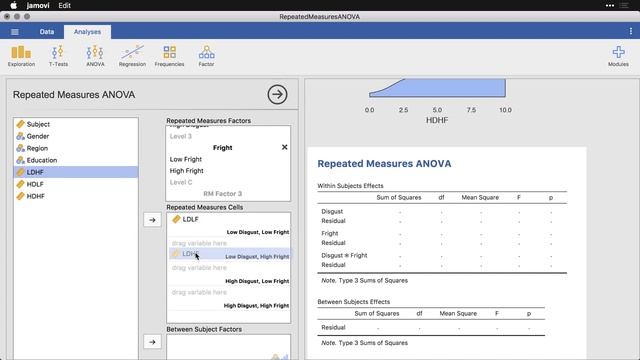Click the Disgust * Fright results row
The height and width of the screenshot is (360, 640).
(442, 256)
